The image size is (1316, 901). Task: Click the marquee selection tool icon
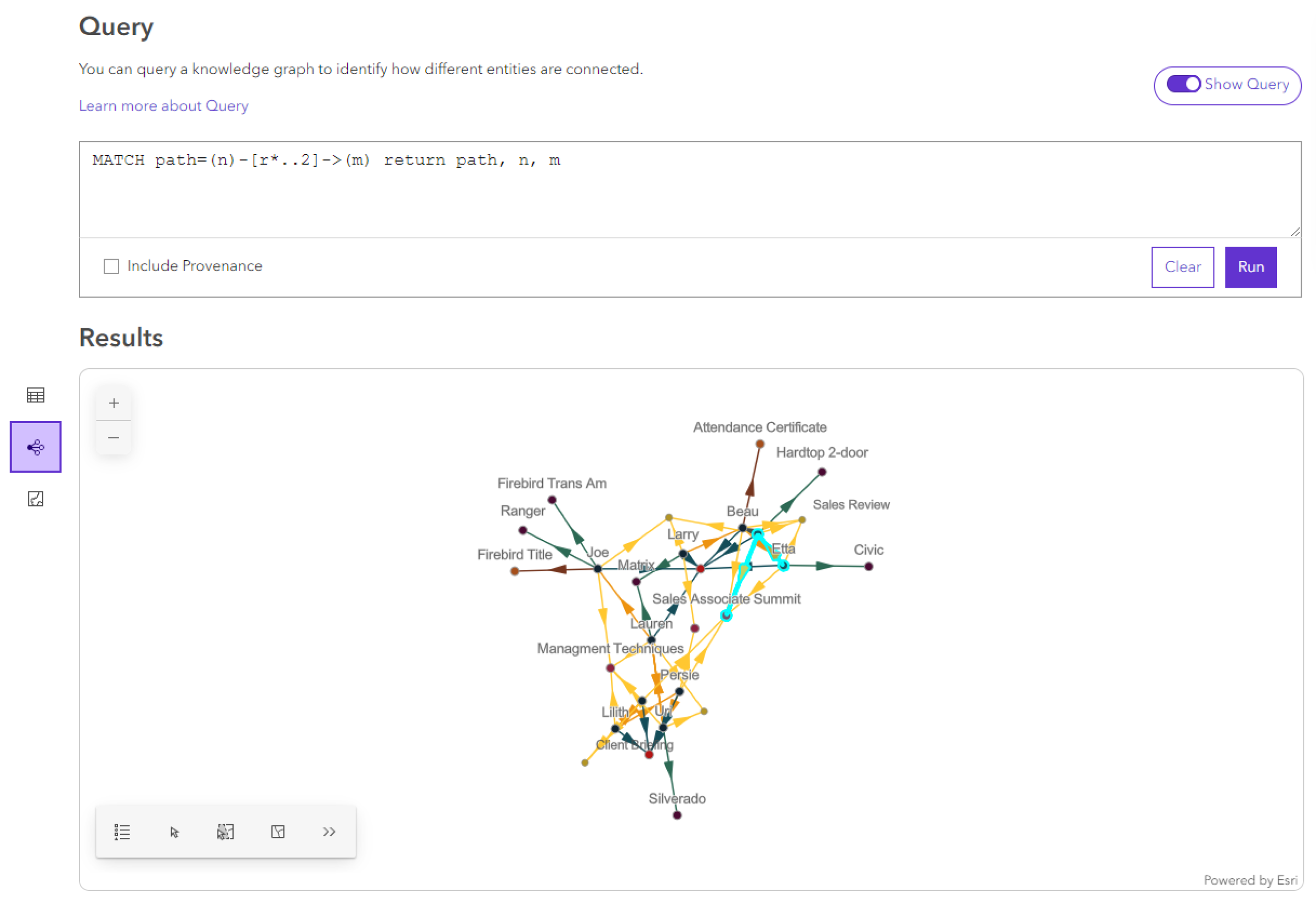[224, 832]
